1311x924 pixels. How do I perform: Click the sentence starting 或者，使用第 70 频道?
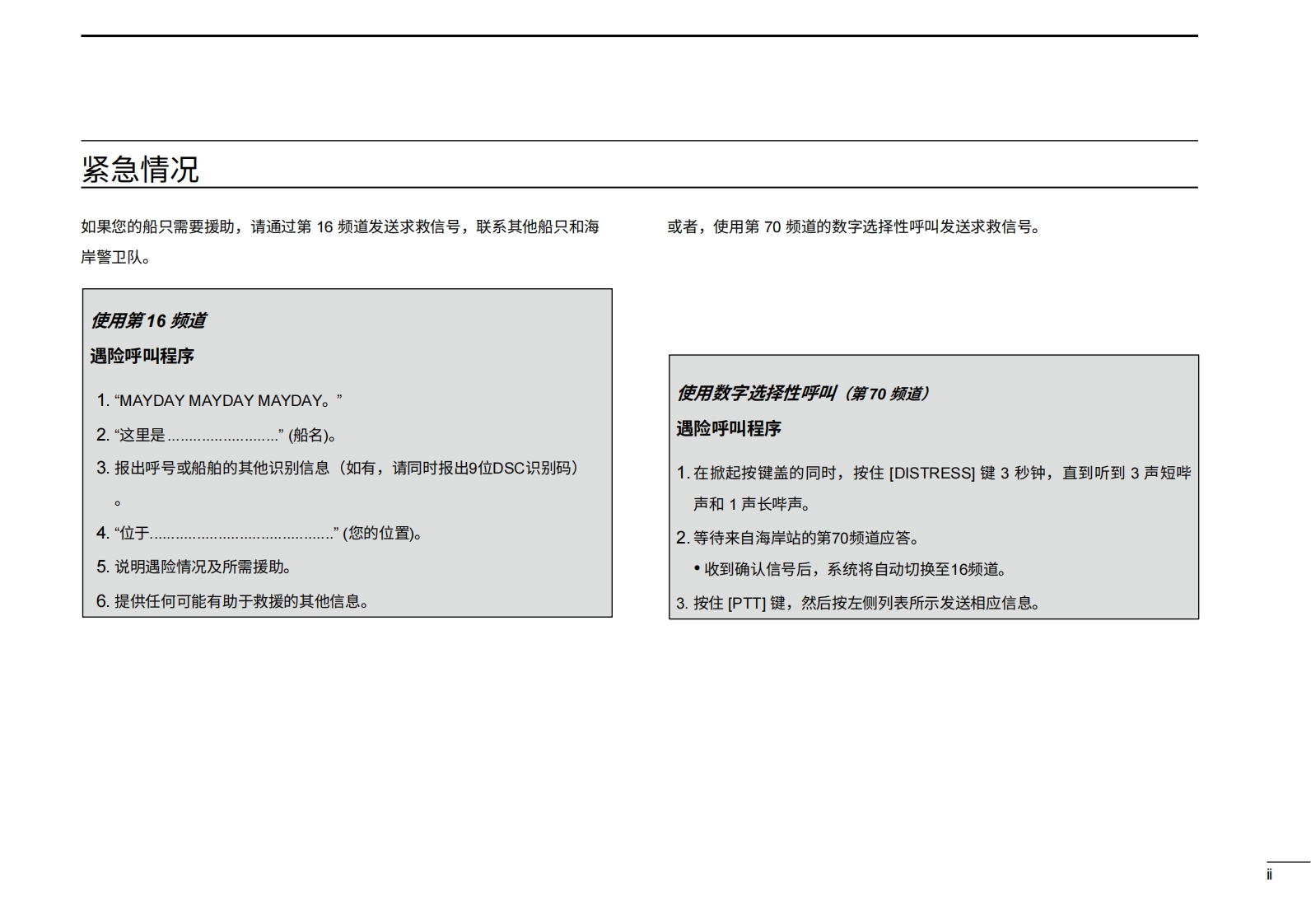click(x=854, y=226)
